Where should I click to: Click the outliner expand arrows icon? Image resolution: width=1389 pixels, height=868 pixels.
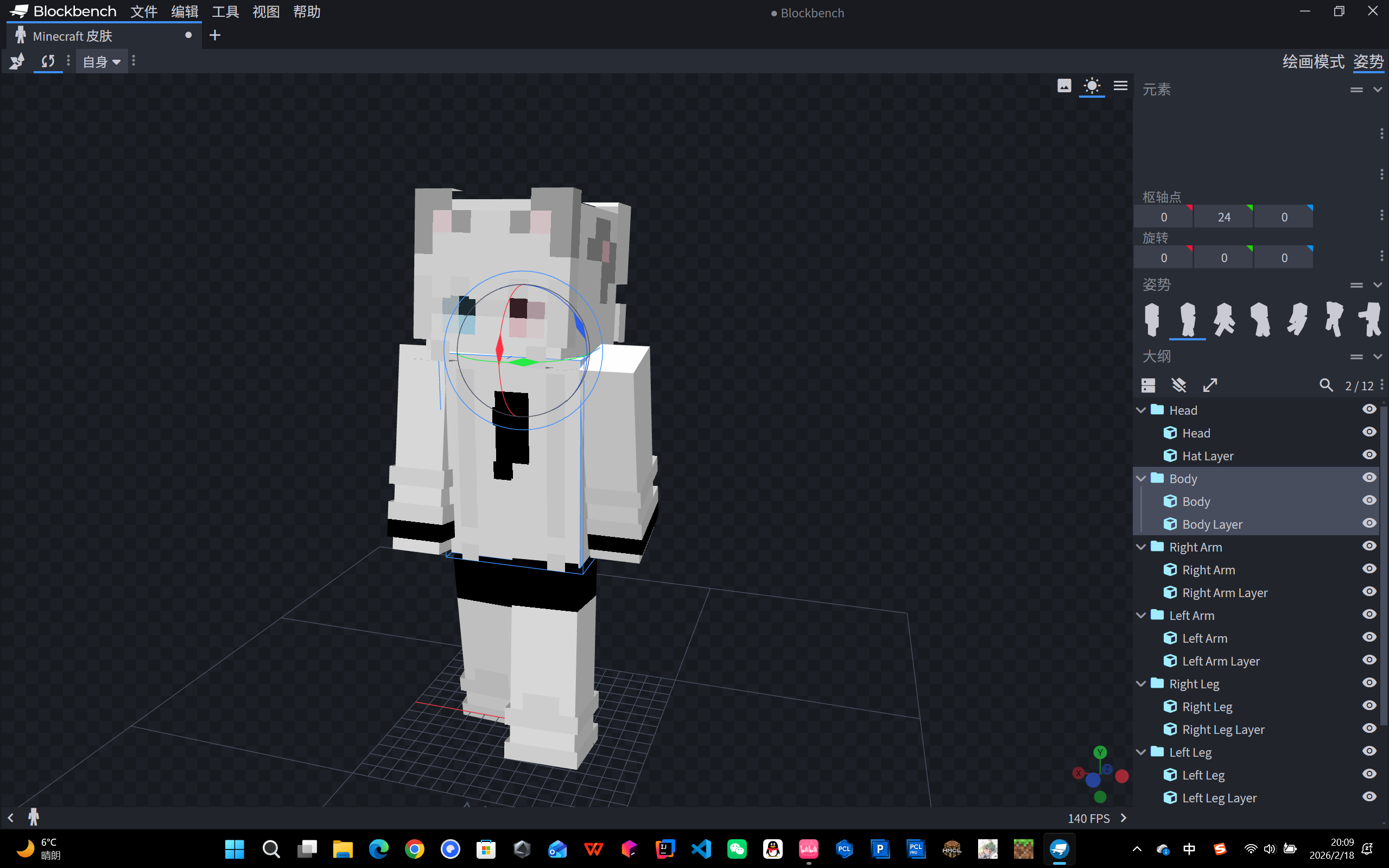point(1210,385)
